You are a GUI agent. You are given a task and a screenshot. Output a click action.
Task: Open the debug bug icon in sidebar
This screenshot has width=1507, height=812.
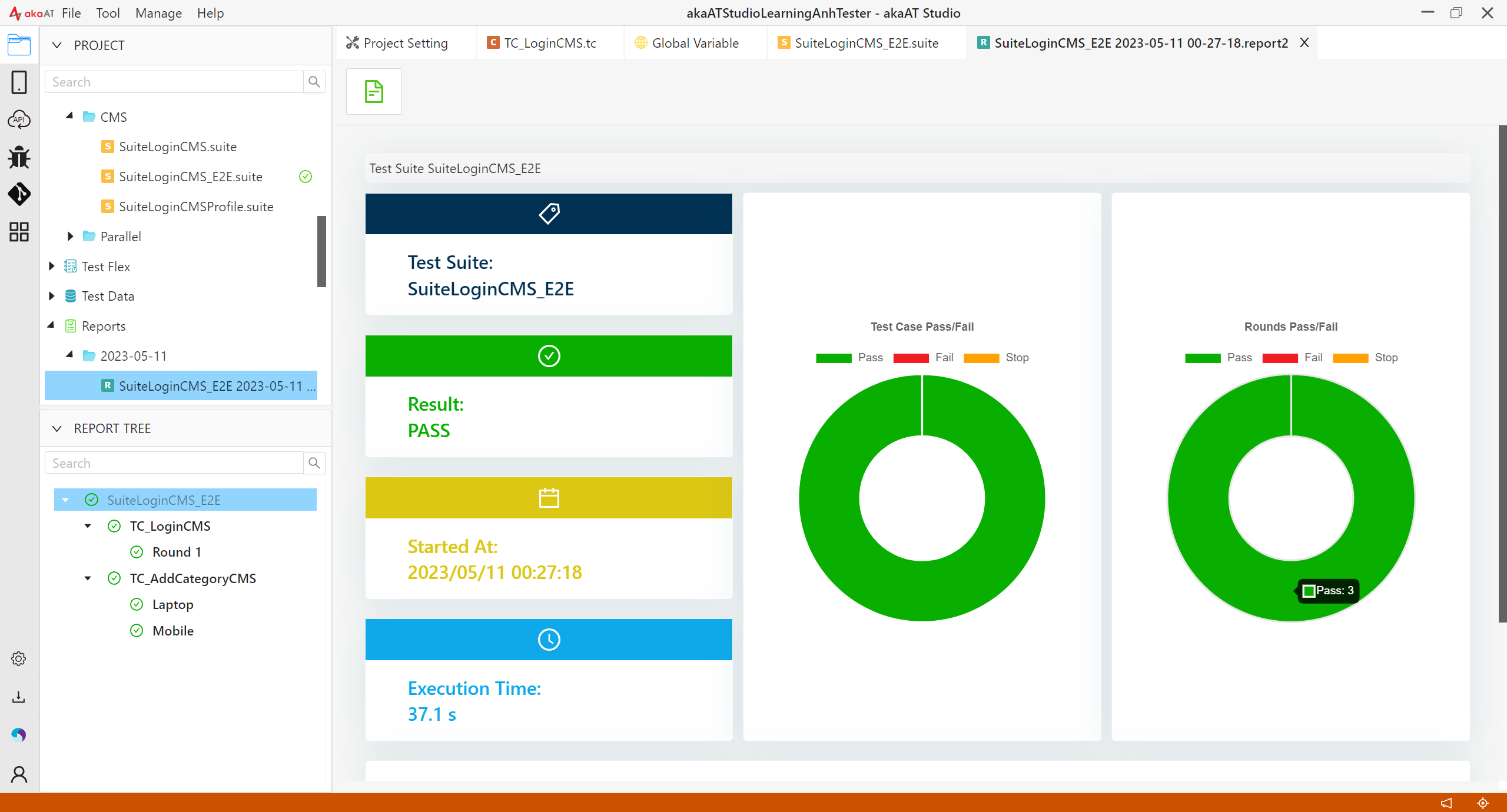pos(19,157)
